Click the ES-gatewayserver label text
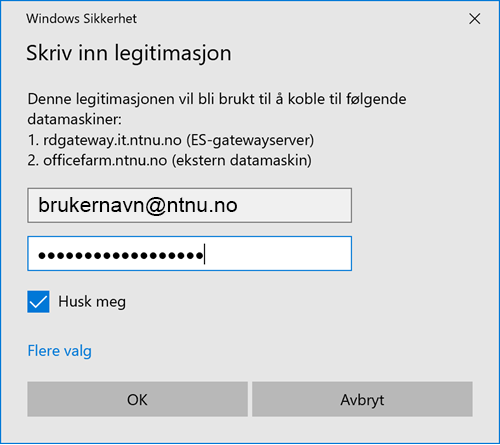Viewport: 500px width, 445px height. [250, 140]
